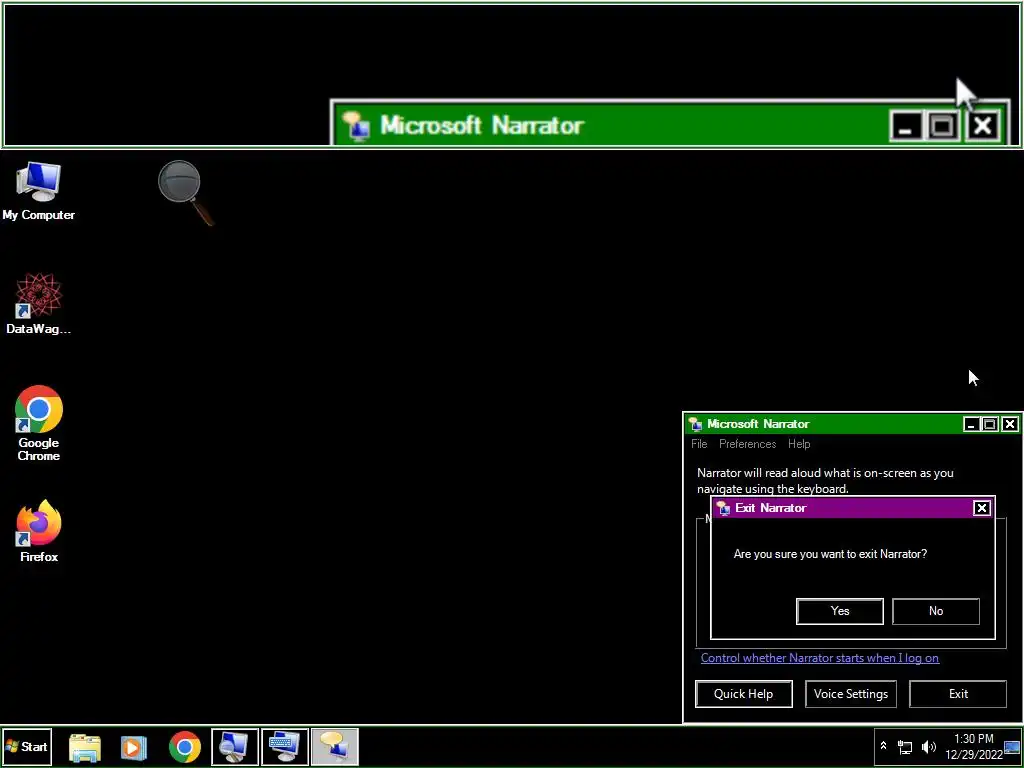Viewport: 1024px width, 768px height.
Task: Click the magnifying glass icon on the desktop
Action: (185, 193)
